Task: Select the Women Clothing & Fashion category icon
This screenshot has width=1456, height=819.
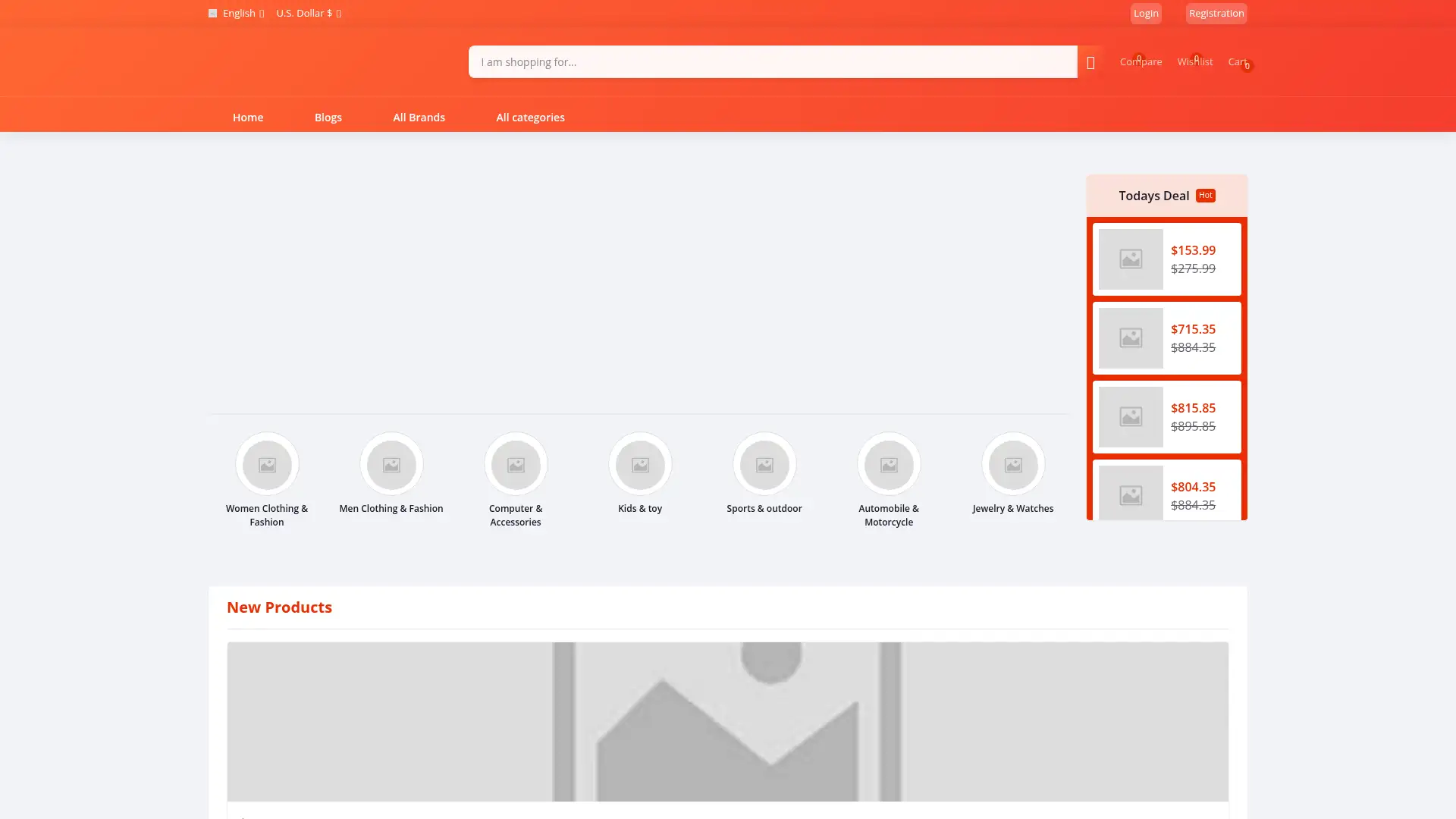Action: pyautogui.click(x=267, y=464)
